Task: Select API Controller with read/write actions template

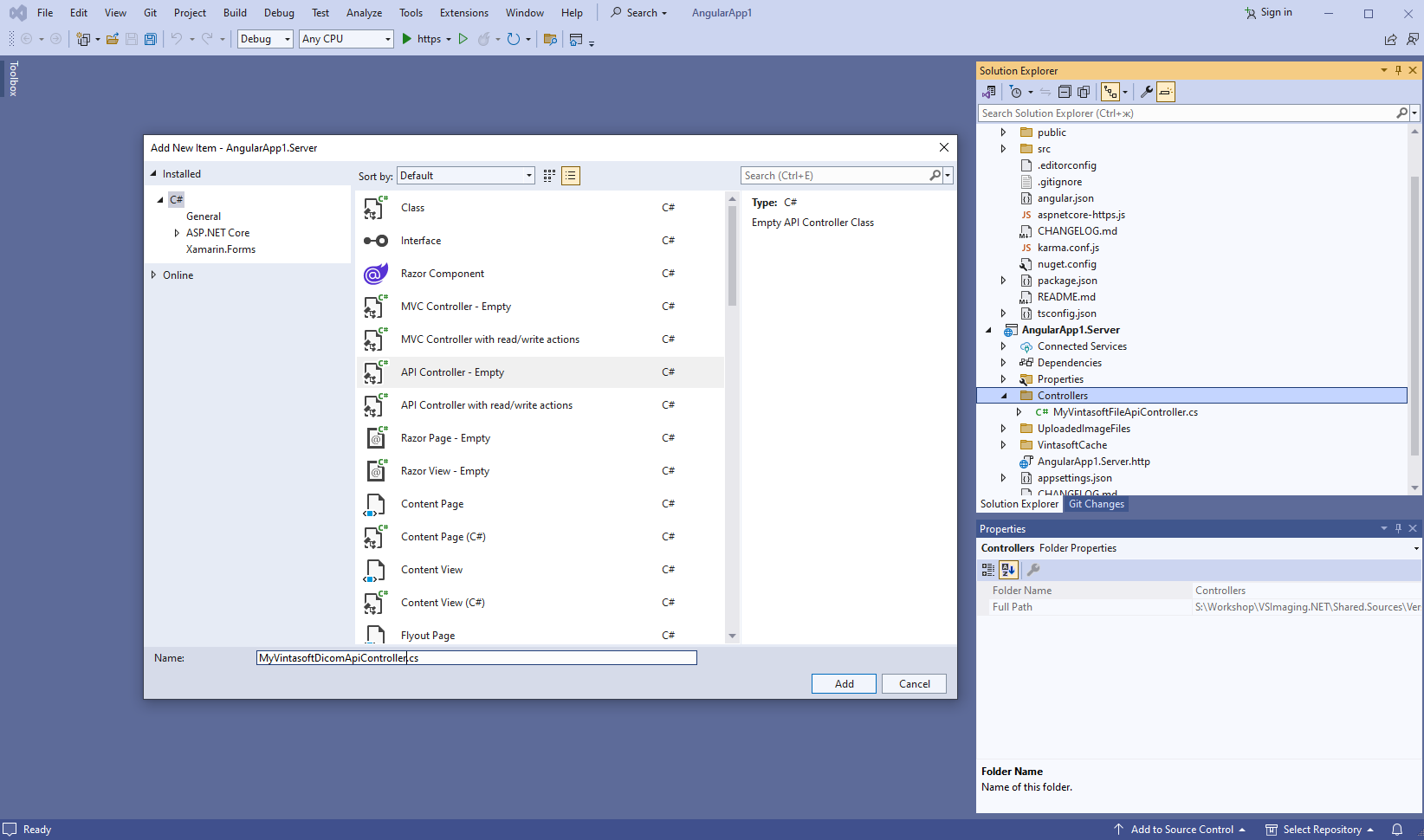Action: click(x=486, y=405)
